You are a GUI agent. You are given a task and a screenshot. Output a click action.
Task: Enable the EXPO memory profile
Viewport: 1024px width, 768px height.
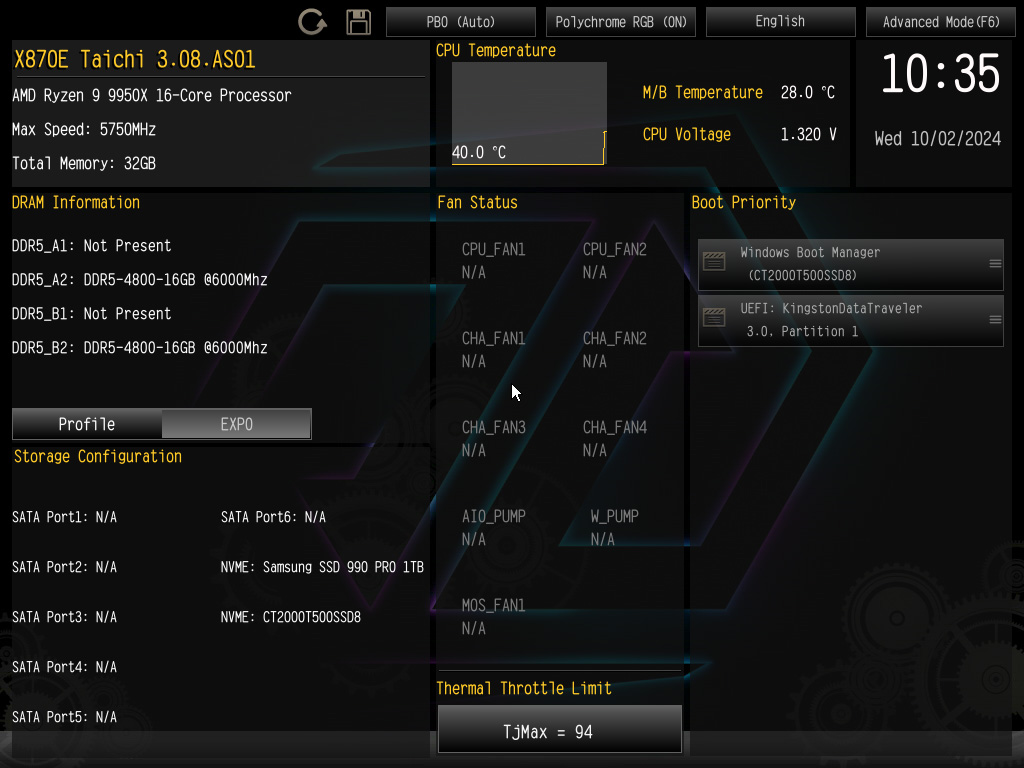click(236, 424)
